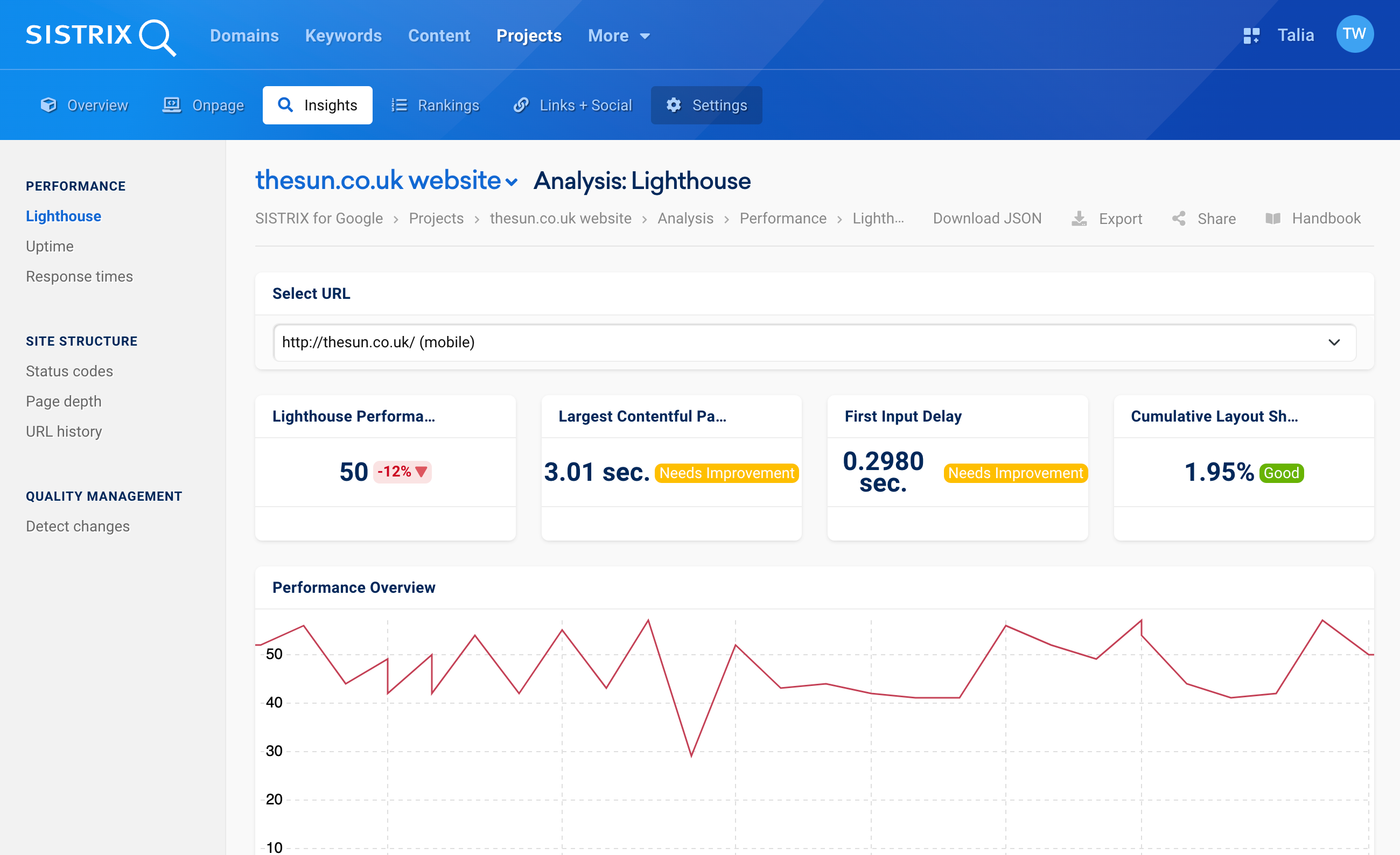1400x855 pixels.
Task: Open the TW user avatar menu
Action: click(1355, 34)
